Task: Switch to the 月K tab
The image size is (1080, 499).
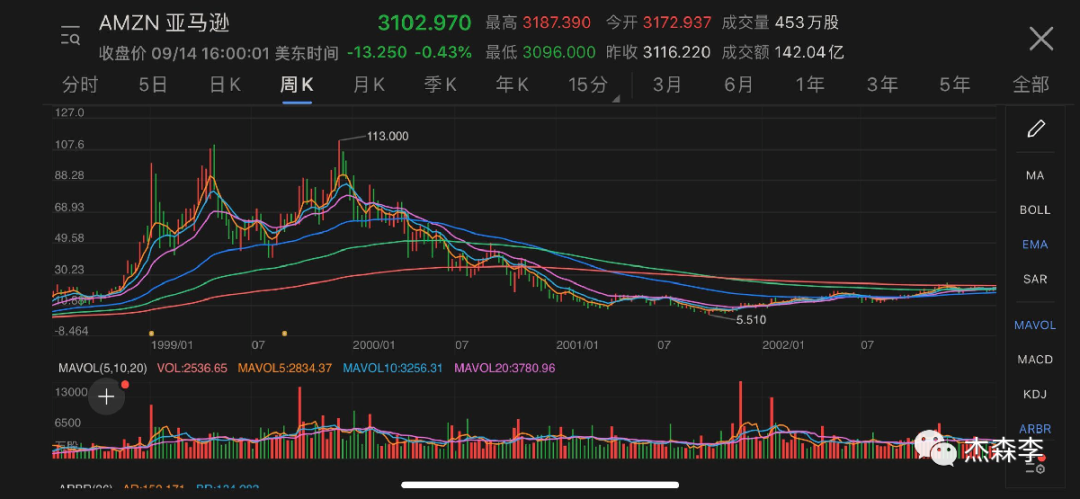Action: [368, 85]
